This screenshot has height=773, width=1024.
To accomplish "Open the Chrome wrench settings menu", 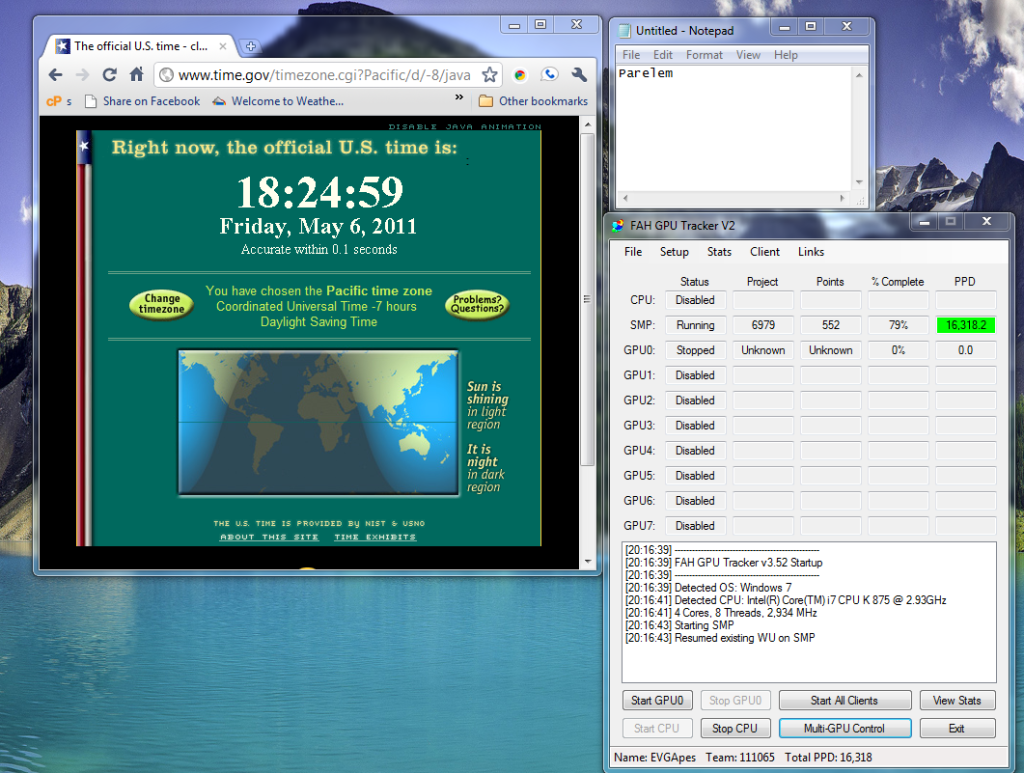I will click(578, 75).
